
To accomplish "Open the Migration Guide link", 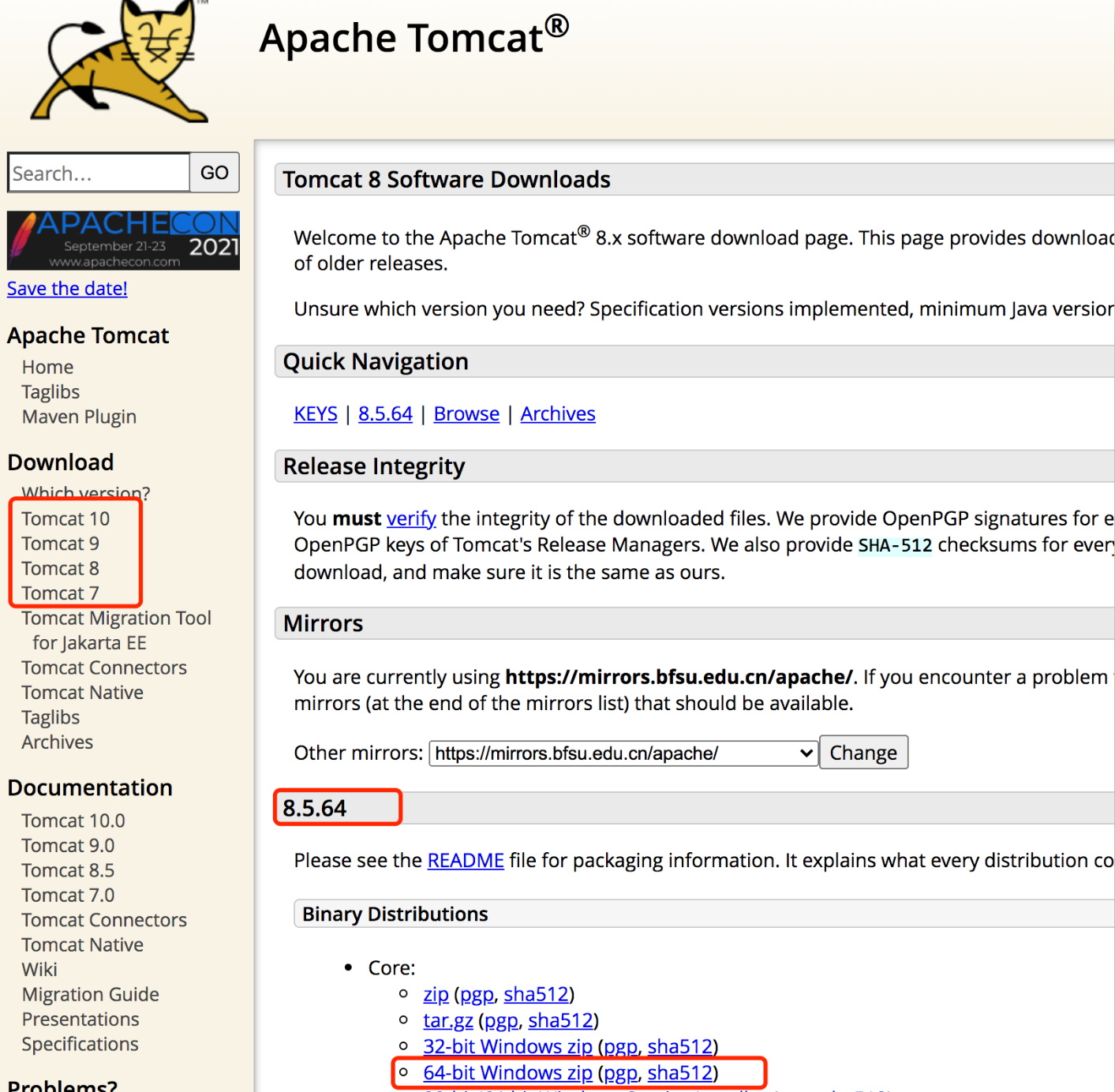I will [91, 995].
